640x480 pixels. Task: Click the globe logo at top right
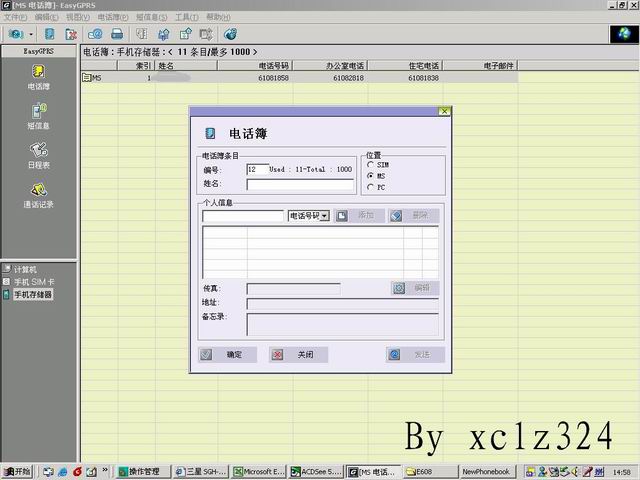(x=624, y=34)
